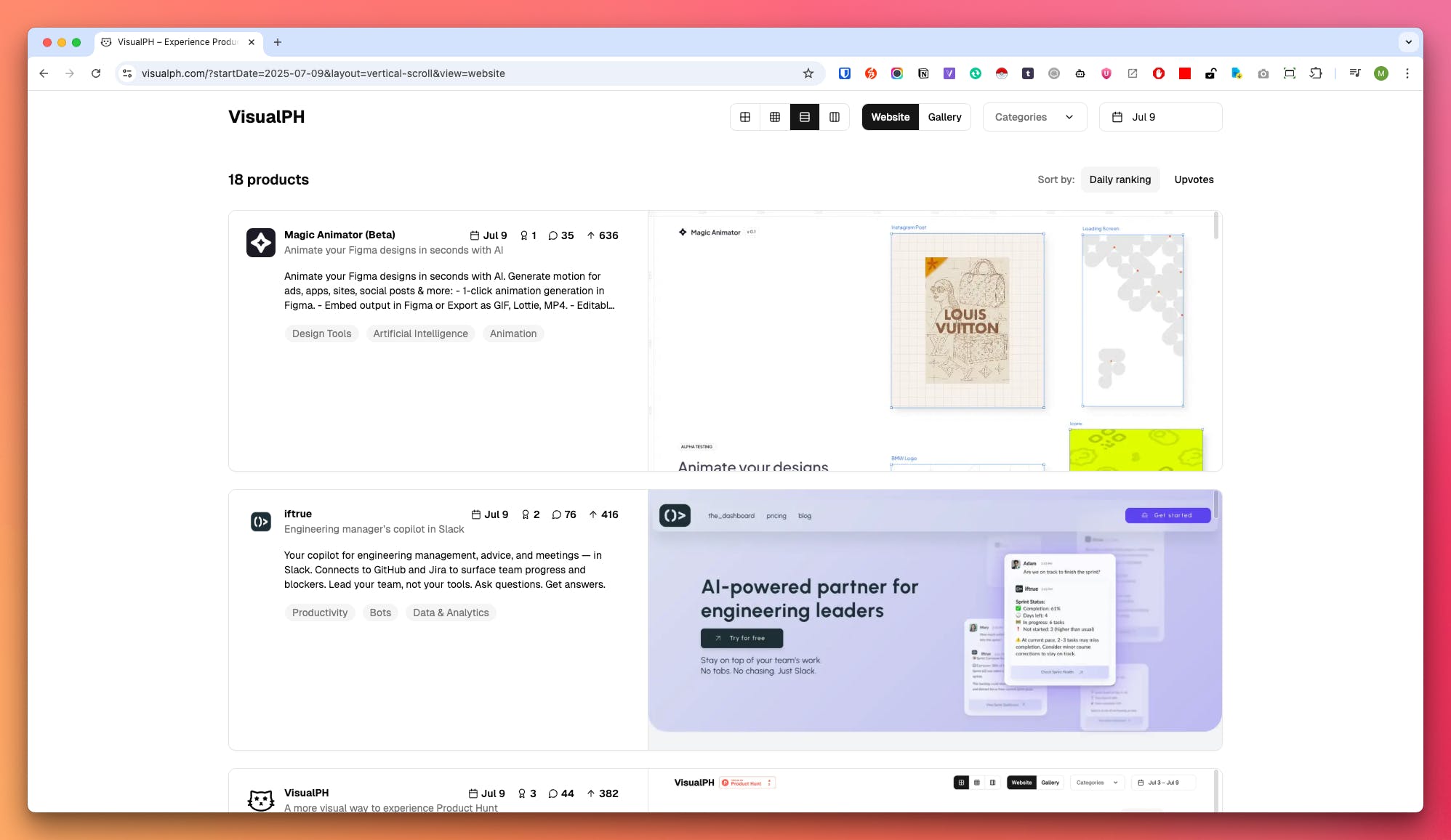This screenshot has width=1451, height=840.
Task: Filter by the Animation tag
Action: [x=513, y=334]
